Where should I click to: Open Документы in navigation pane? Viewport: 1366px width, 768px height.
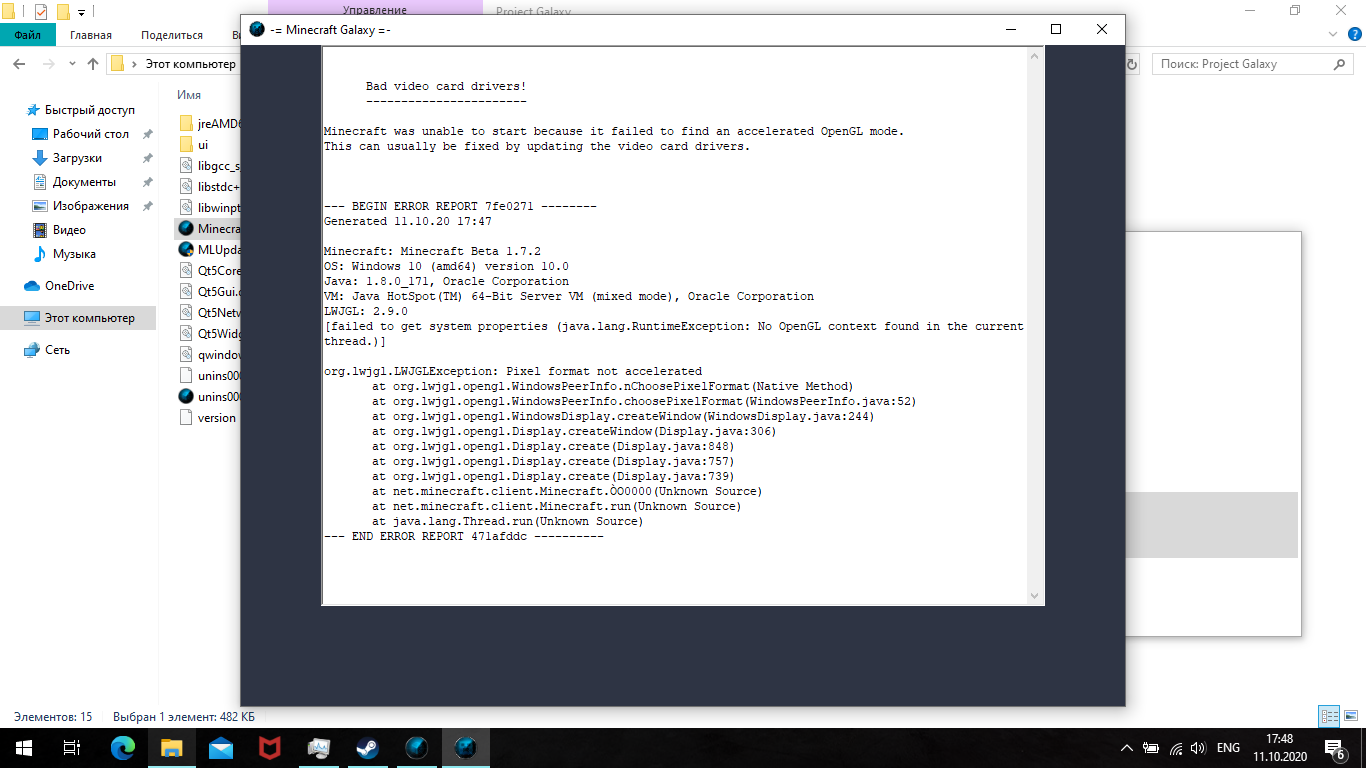tap(84, 182)
